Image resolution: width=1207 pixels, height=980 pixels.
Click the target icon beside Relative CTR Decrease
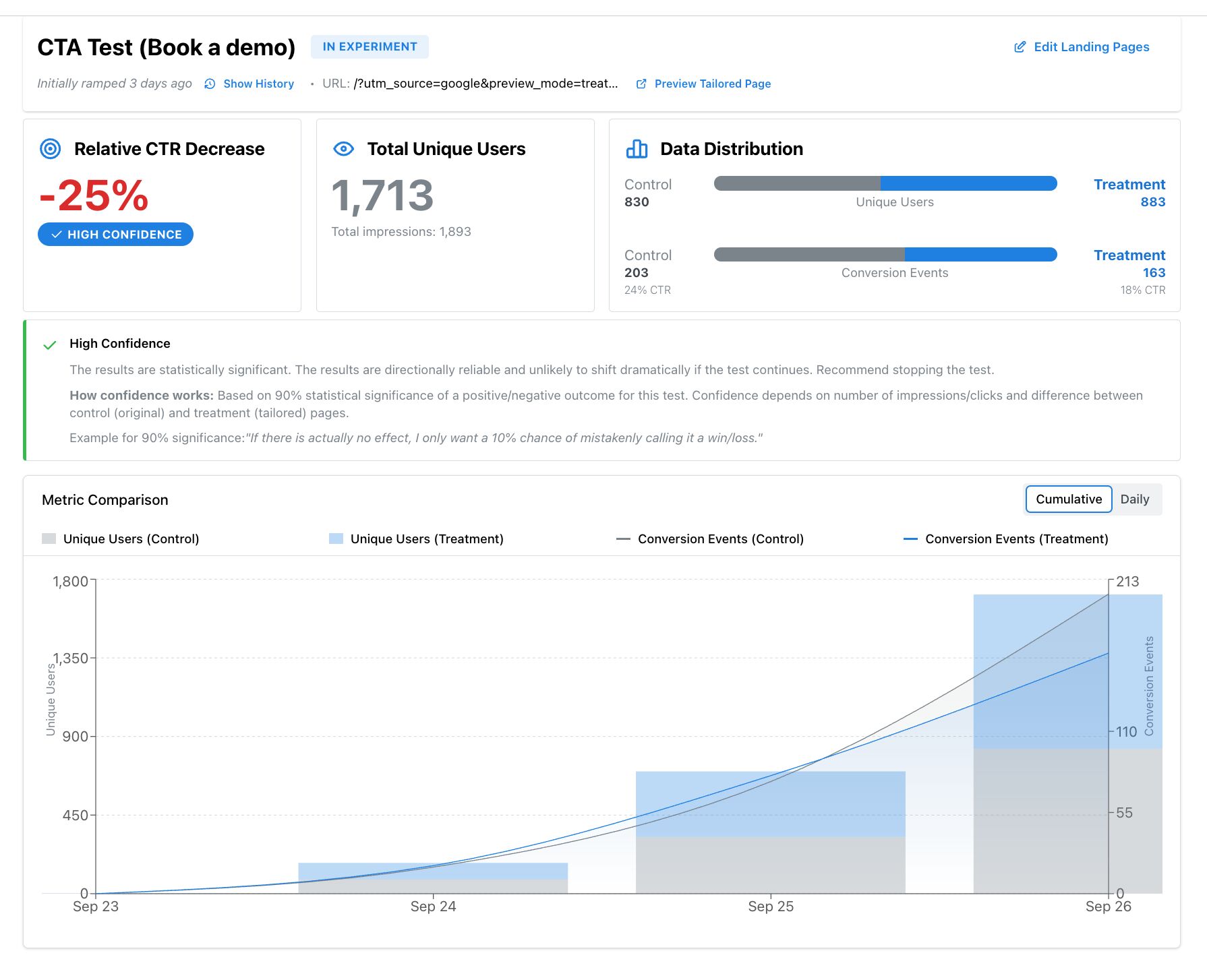click(x=51, y=148)
